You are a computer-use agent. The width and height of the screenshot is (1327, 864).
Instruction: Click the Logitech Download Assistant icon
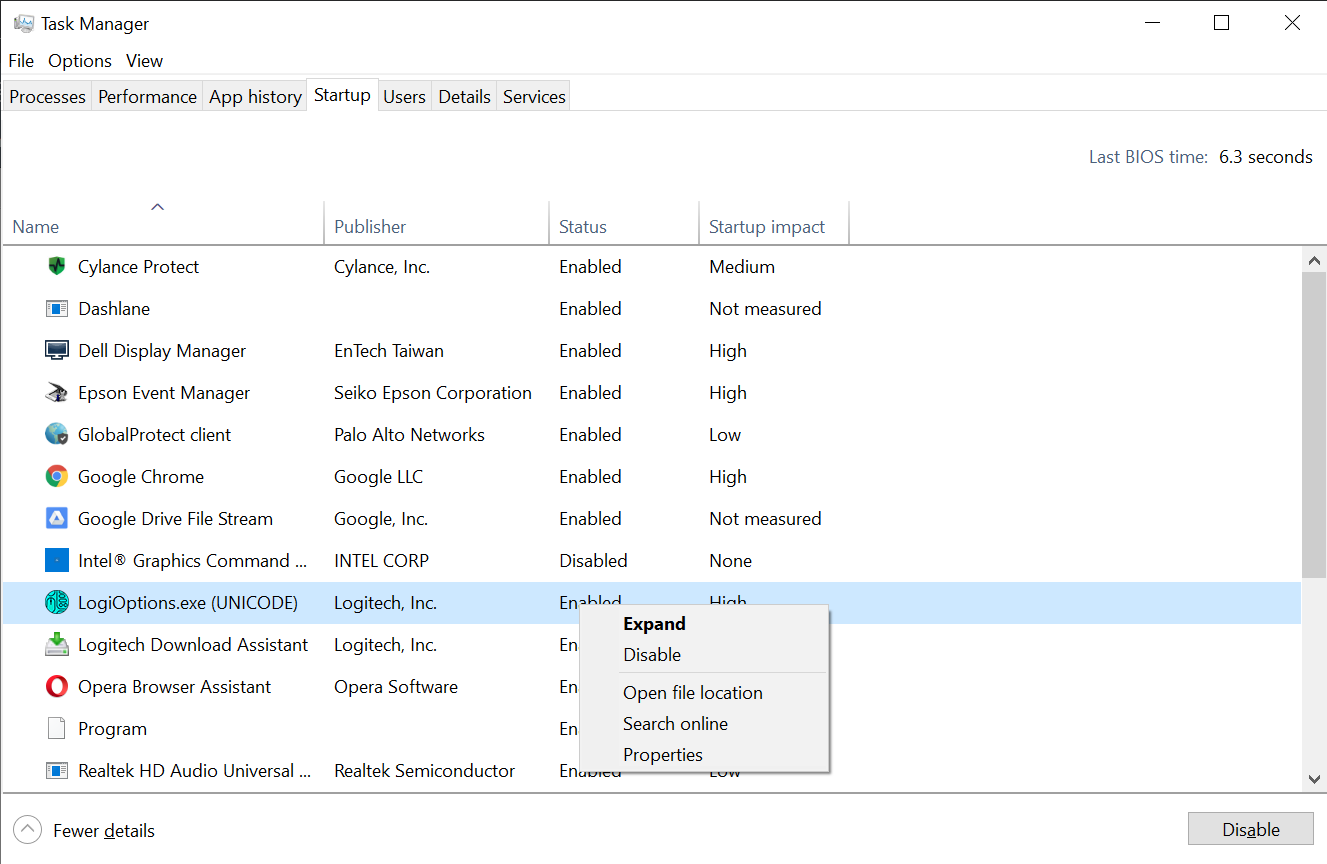57,645
